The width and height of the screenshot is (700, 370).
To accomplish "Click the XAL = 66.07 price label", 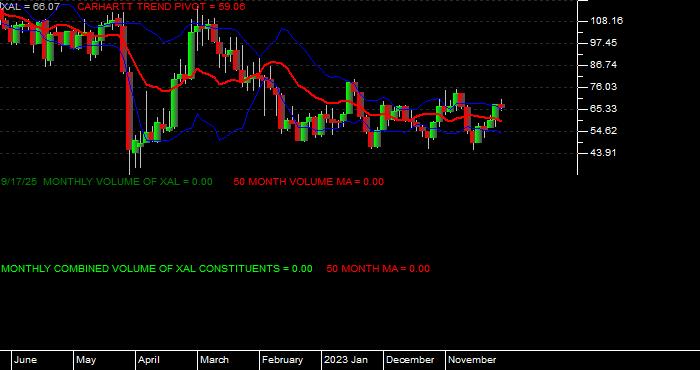I will click(30, 7).
